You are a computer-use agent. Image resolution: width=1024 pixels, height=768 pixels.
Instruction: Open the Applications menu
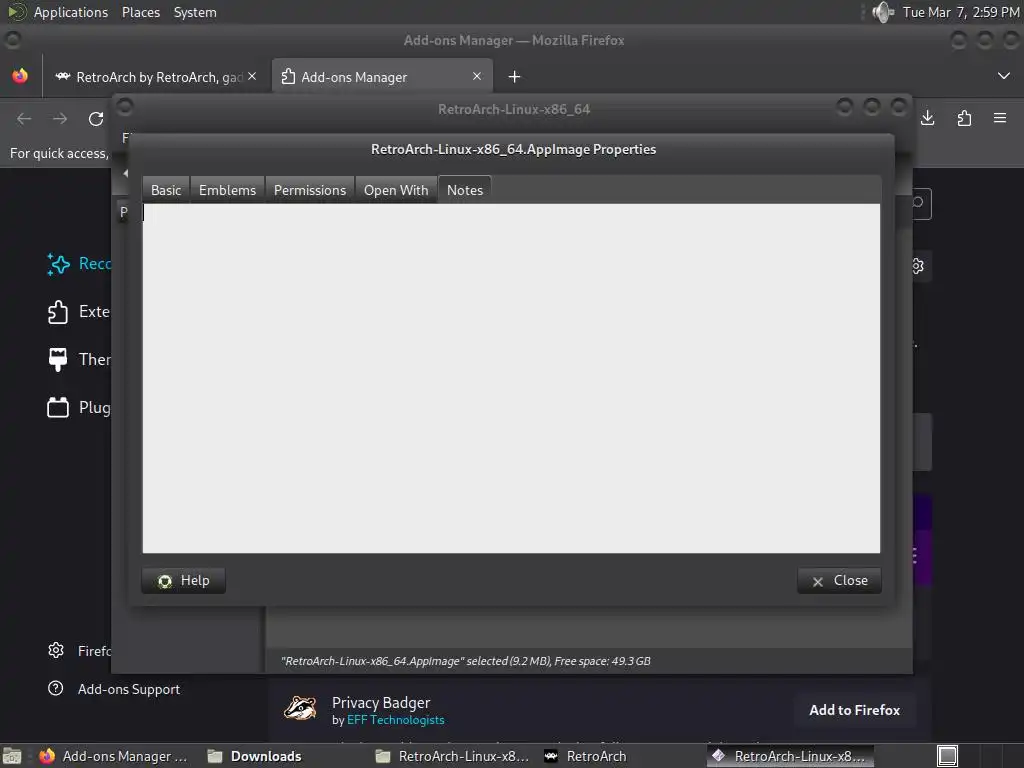click(x=71, y=12)
